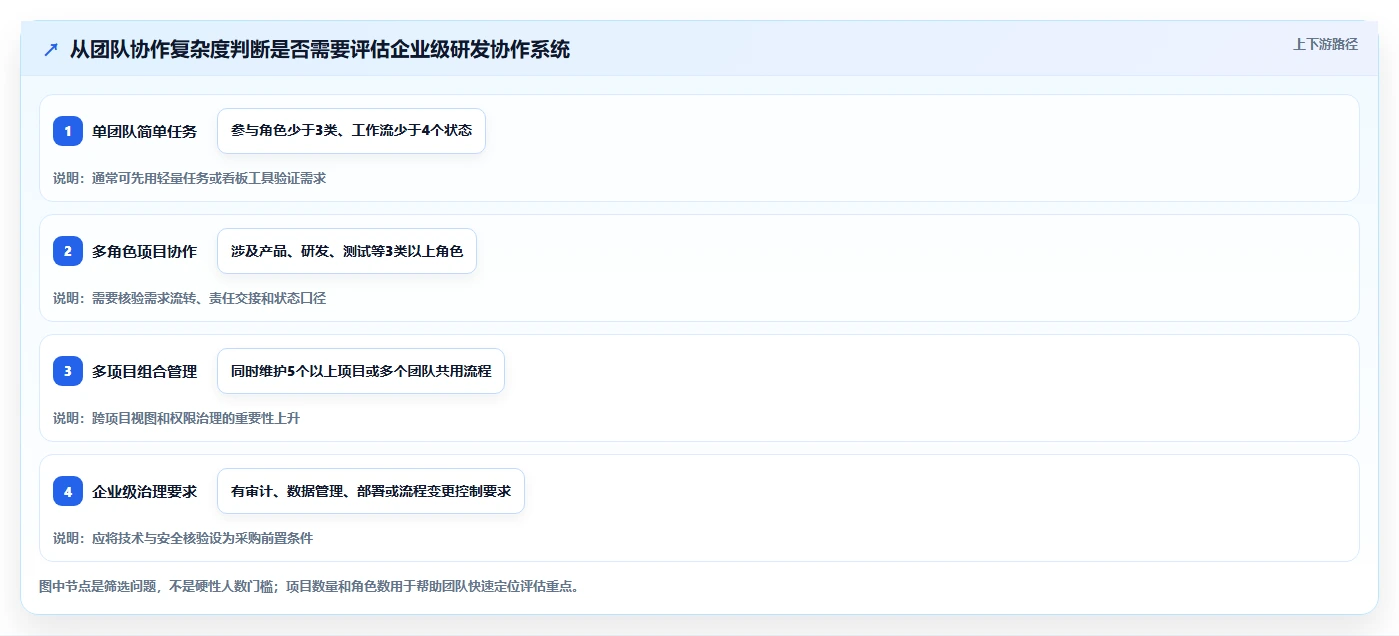
Task: Click the footer note 图中节点是筛选问题
Action: pyautogui.click(x=309, y=586)
